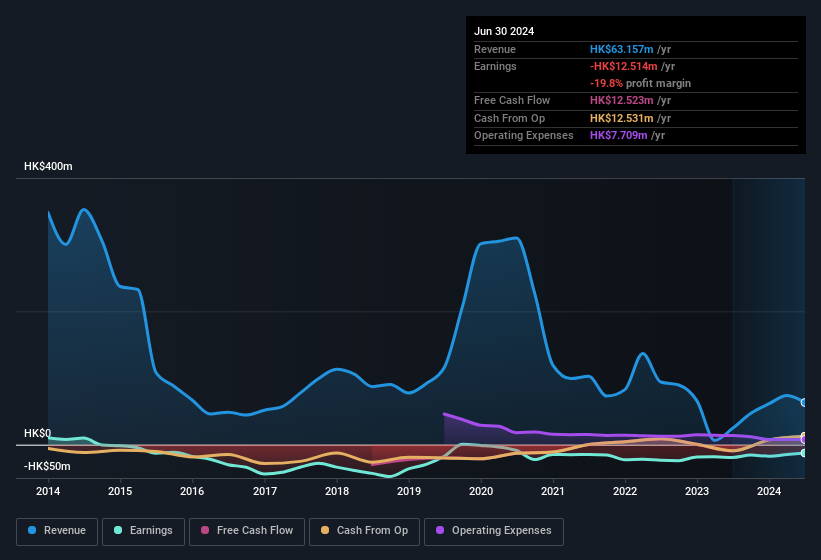821x560 pixels.
Task: Toggle the Free Cash Flow legend button
Action: tap(247, 531)
